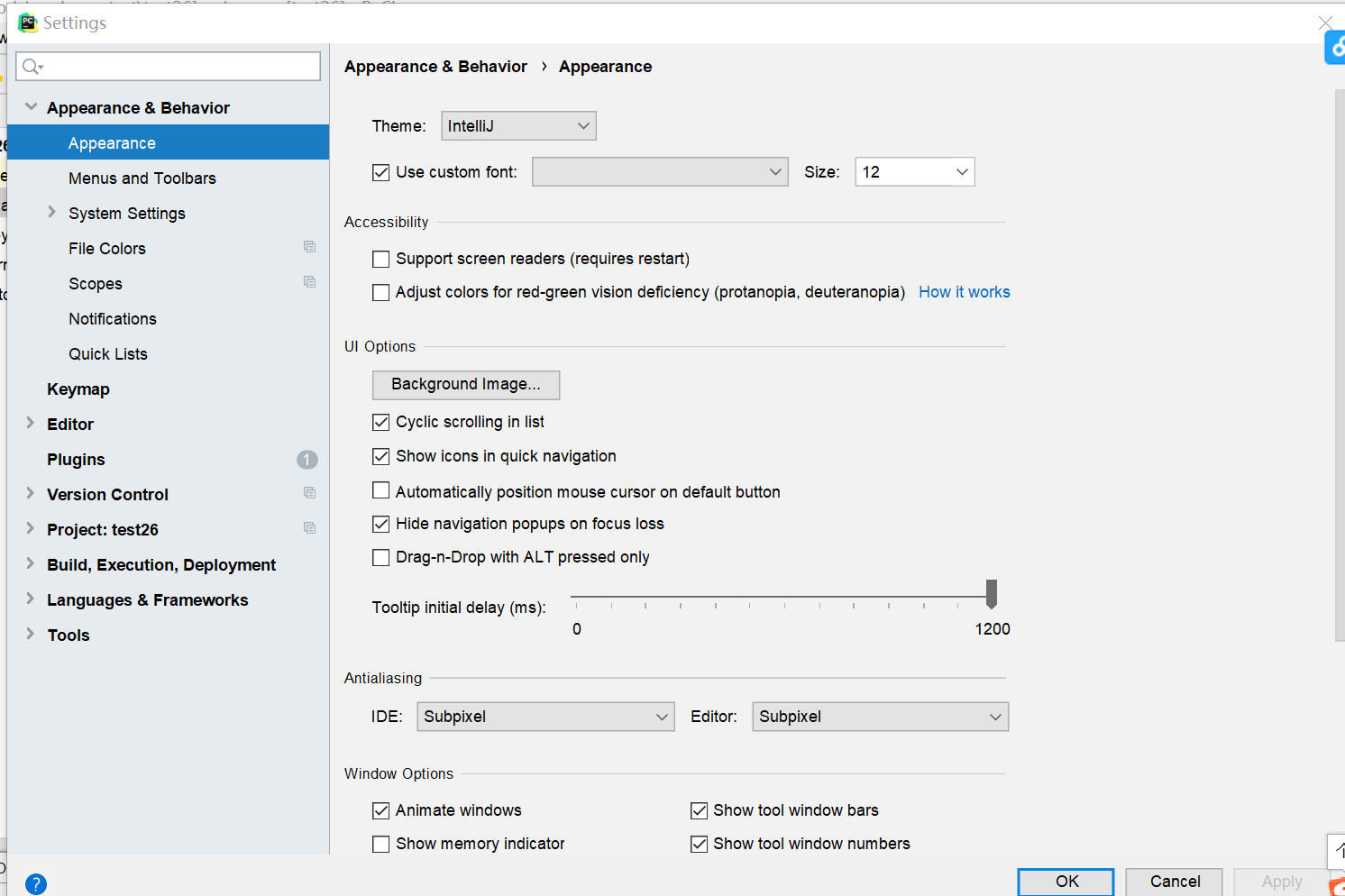
Task: Expand the Tools settings node
Action: [30, 634]
